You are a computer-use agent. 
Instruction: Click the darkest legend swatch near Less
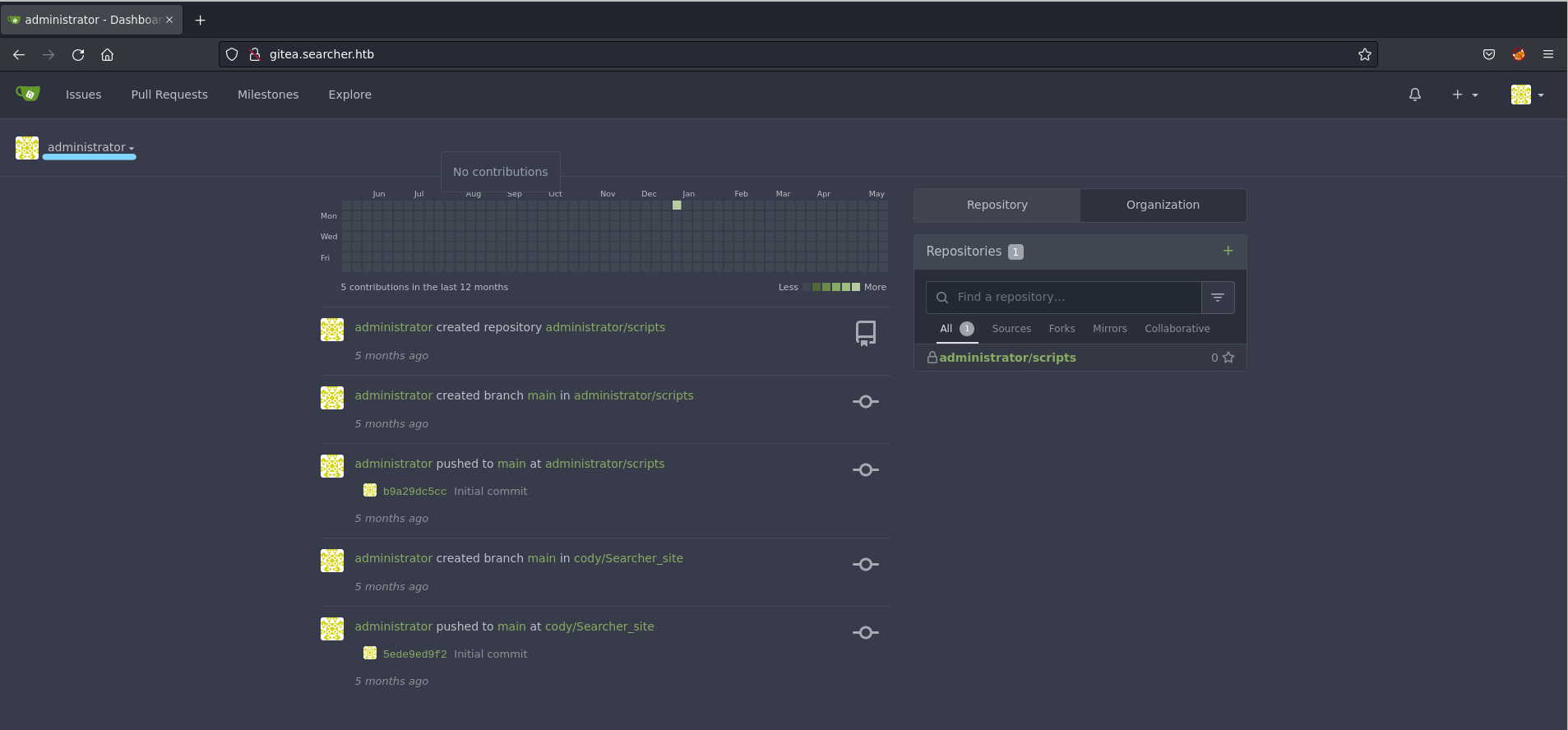[x=807, y=287]
